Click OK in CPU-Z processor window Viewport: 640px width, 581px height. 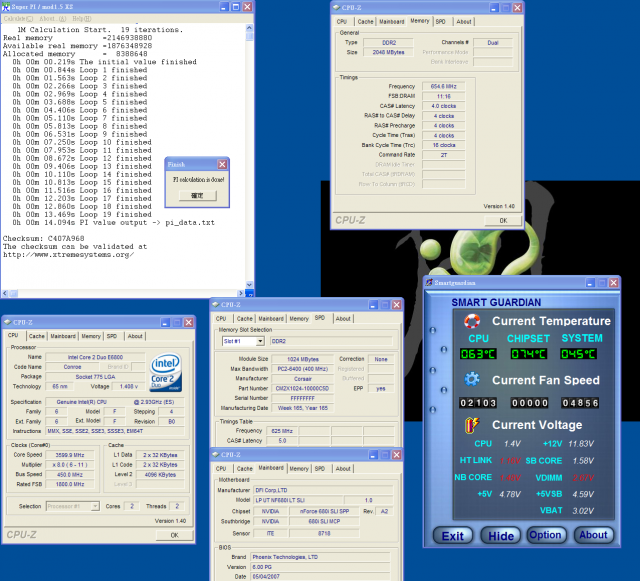point(174,535)
